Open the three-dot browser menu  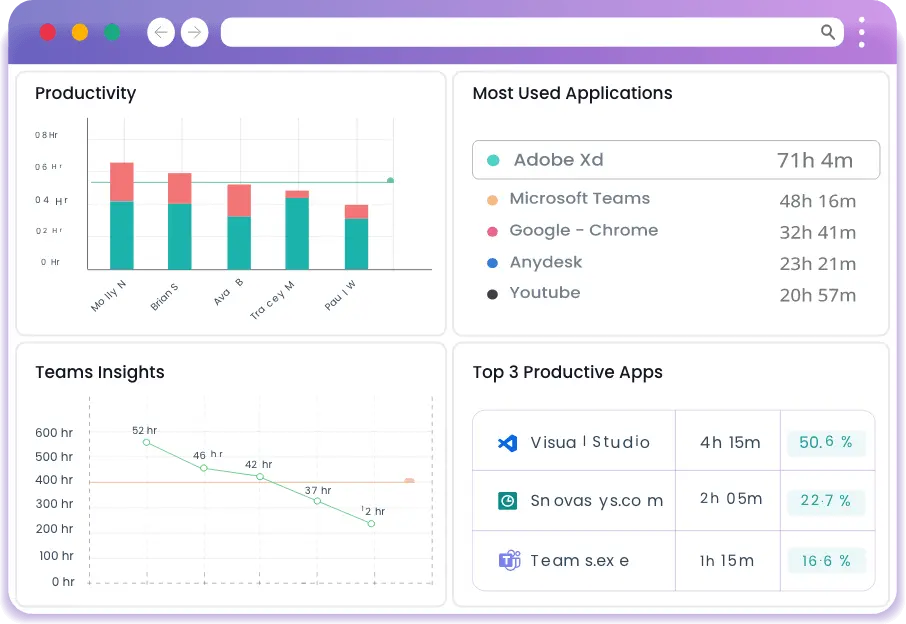point(862,32)
